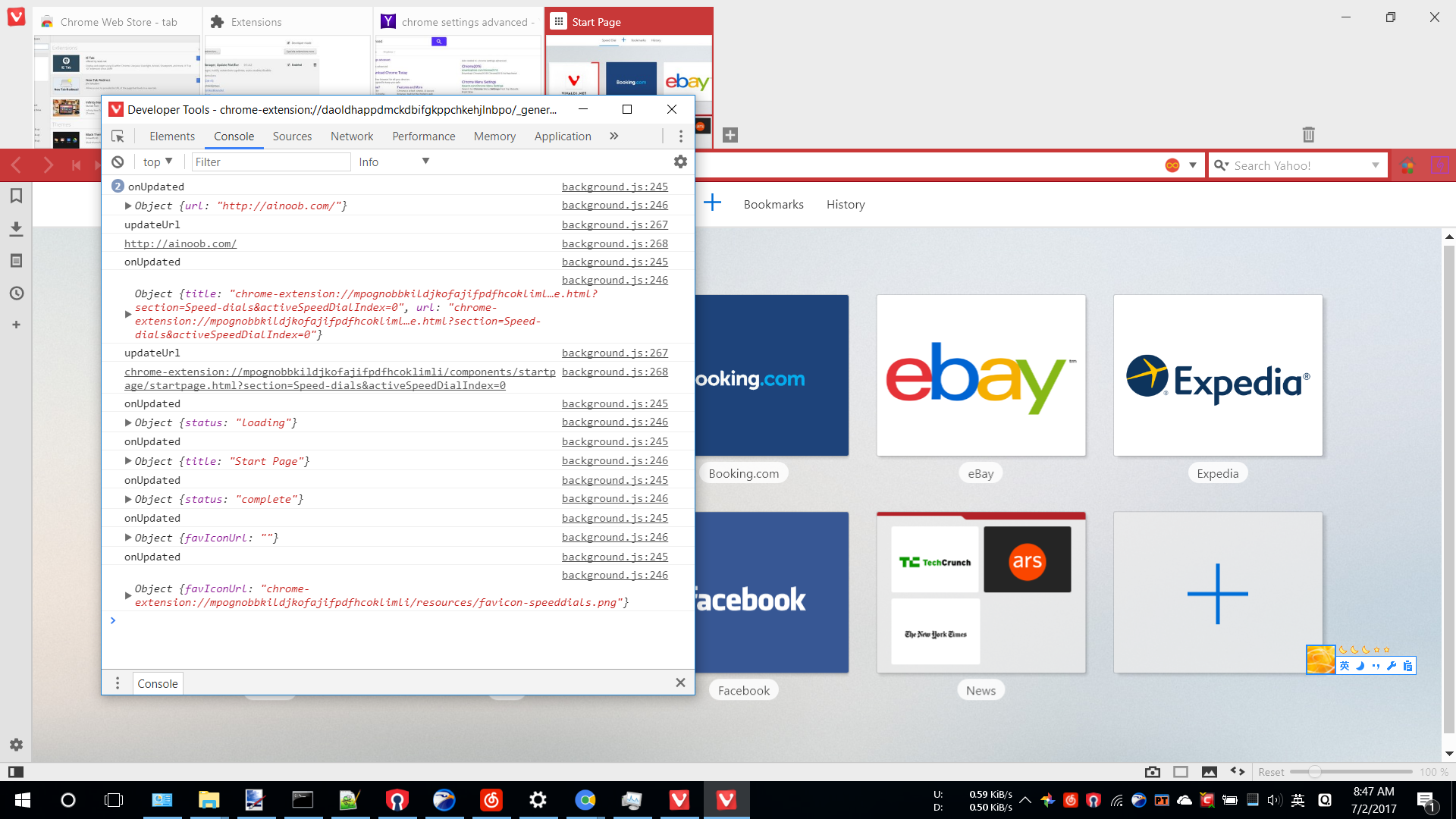Open the console settings gear
The height and width of the screenshot is (819, 1456).
pyautogui.click(x=680, y=162)
